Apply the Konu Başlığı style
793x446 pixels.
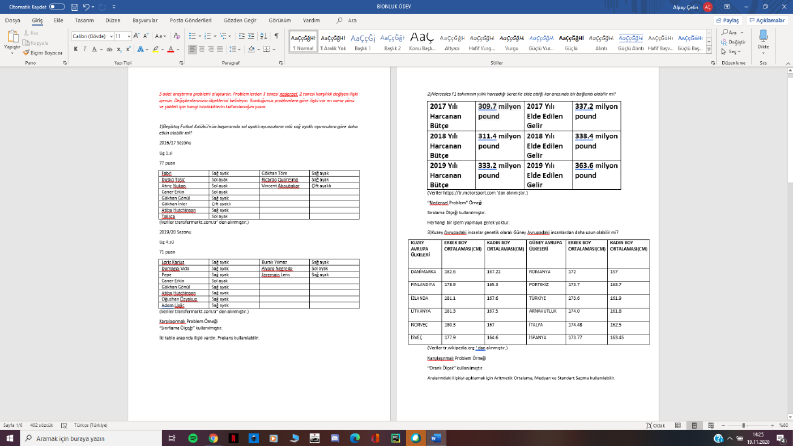(422, 41)
